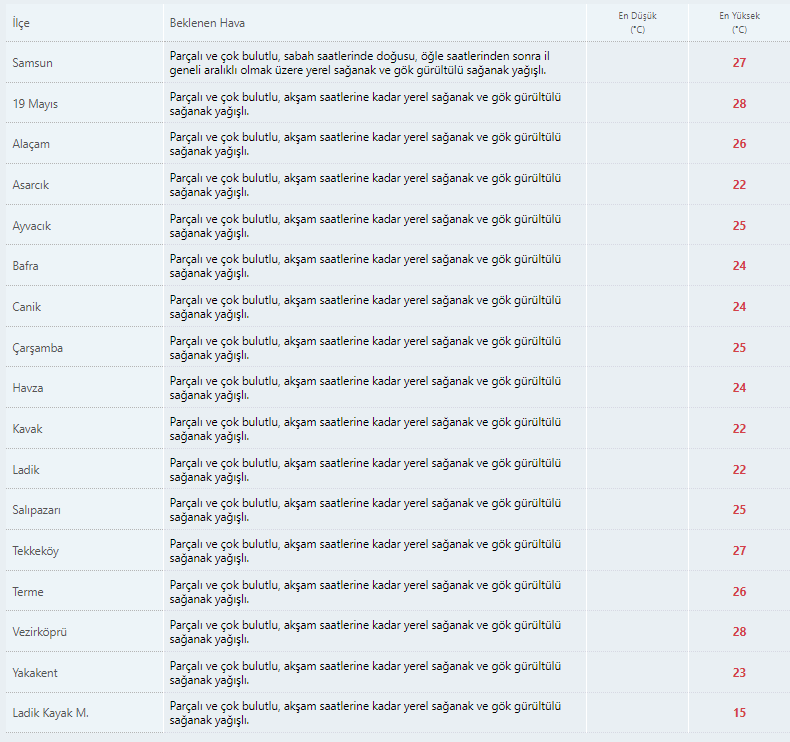Click Vezirköprü's expected weather description
The width and height of the screenshot is (790, 742).
[365, 632]
